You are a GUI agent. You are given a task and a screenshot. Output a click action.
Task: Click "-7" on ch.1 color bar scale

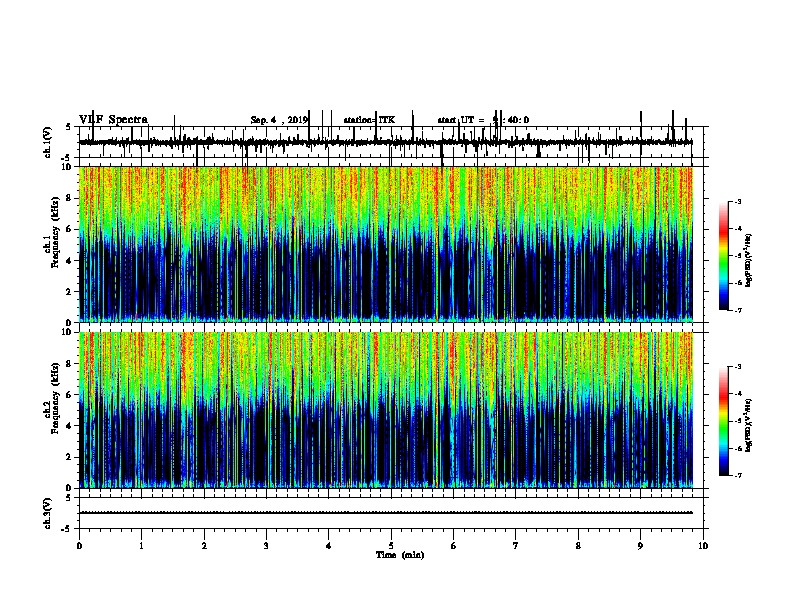point(738,310)
